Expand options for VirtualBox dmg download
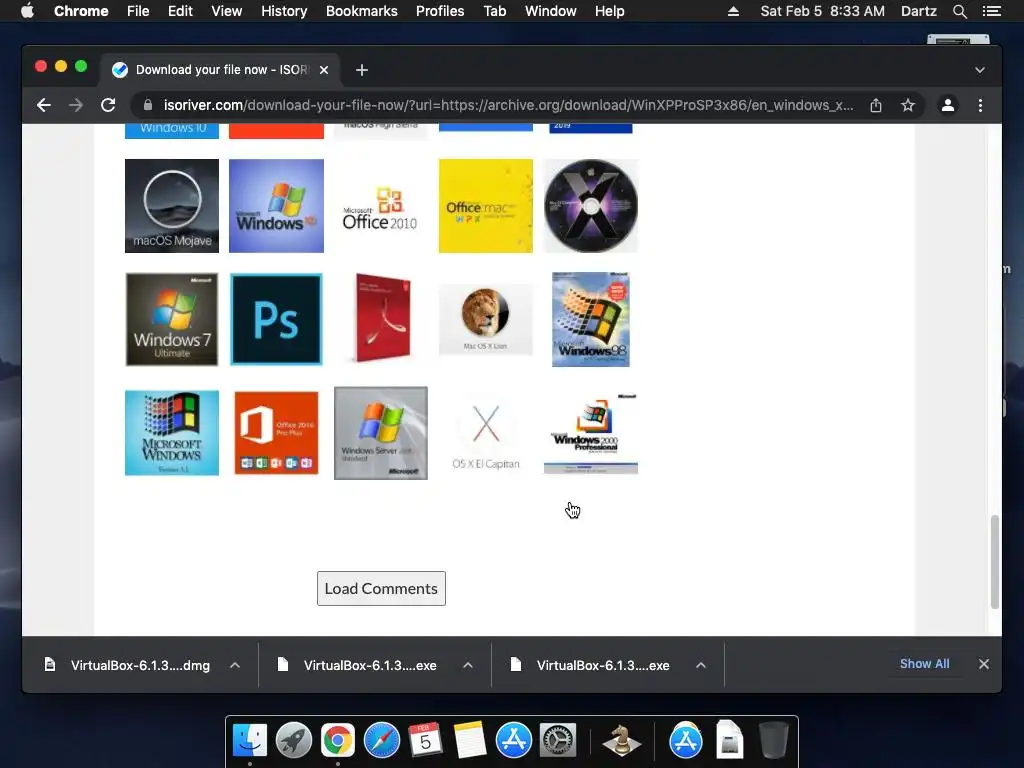The width and height of the screenshot is (1024, 768). 235,665
